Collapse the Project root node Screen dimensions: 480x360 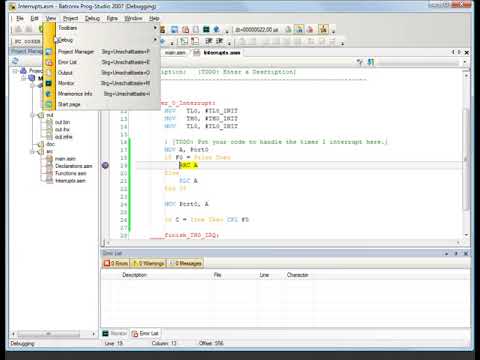tap(15, 71)
